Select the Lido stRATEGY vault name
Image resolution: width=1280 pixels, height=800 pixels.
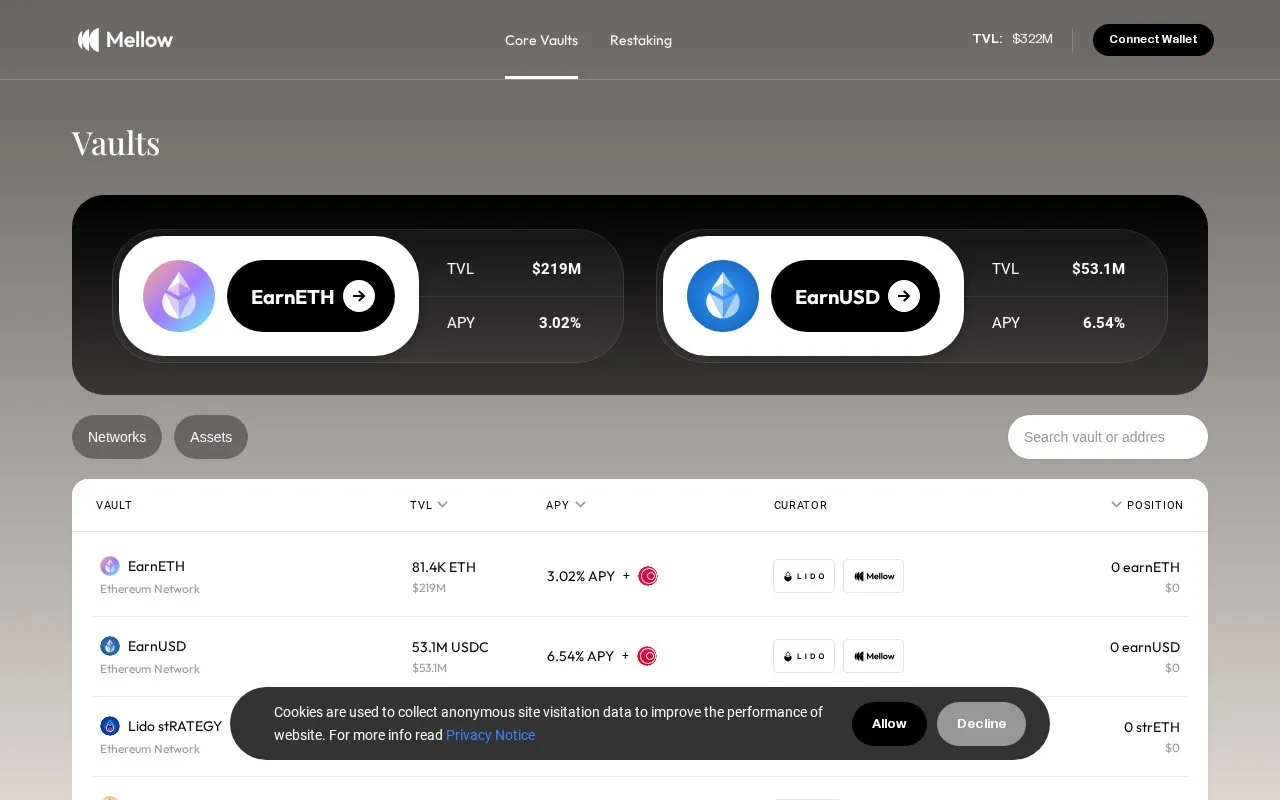click(x=175, y=726)
